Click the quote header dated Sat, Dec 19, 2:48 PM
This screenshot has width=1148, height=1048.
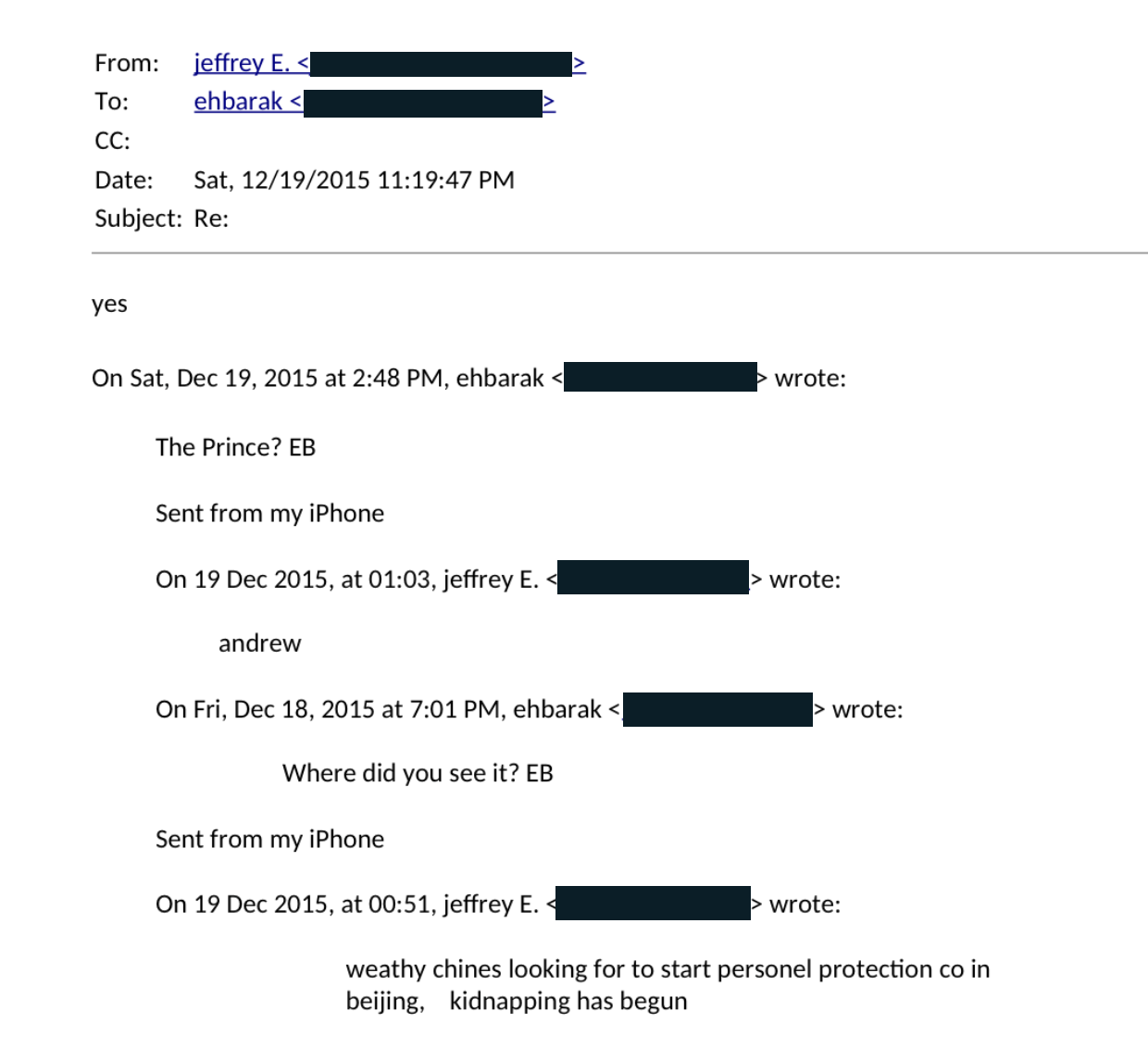[x=318, y=379]
